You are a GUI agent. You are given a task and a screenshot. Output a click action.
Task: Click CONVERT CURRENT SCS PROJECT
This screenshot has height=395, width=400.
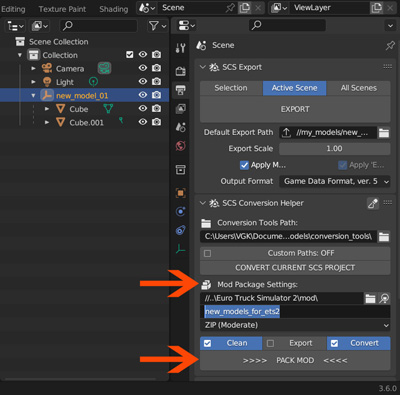click(x=295, y=268)
